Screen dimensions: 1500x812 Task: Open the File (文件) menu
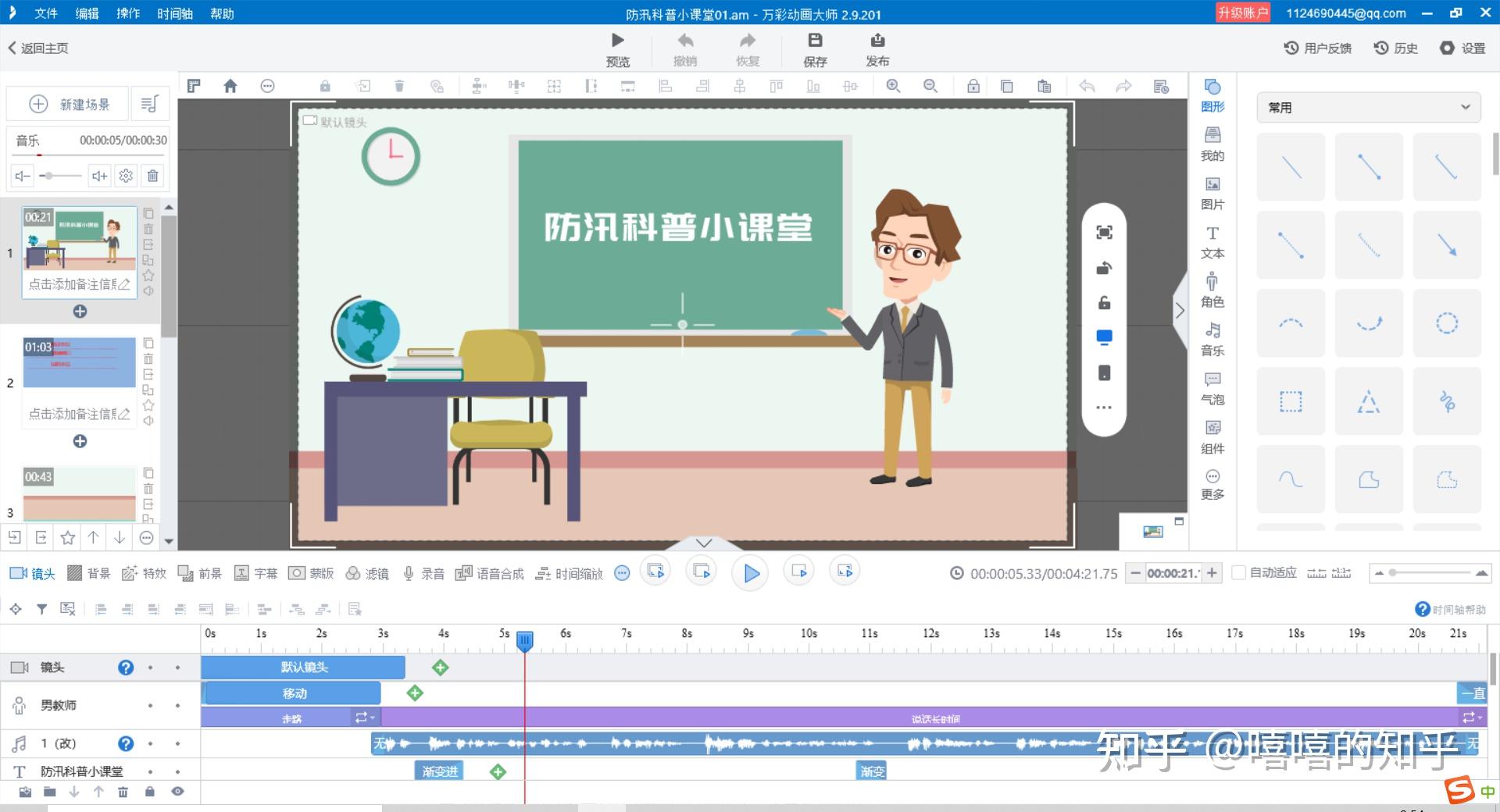(x=46, y=13)
